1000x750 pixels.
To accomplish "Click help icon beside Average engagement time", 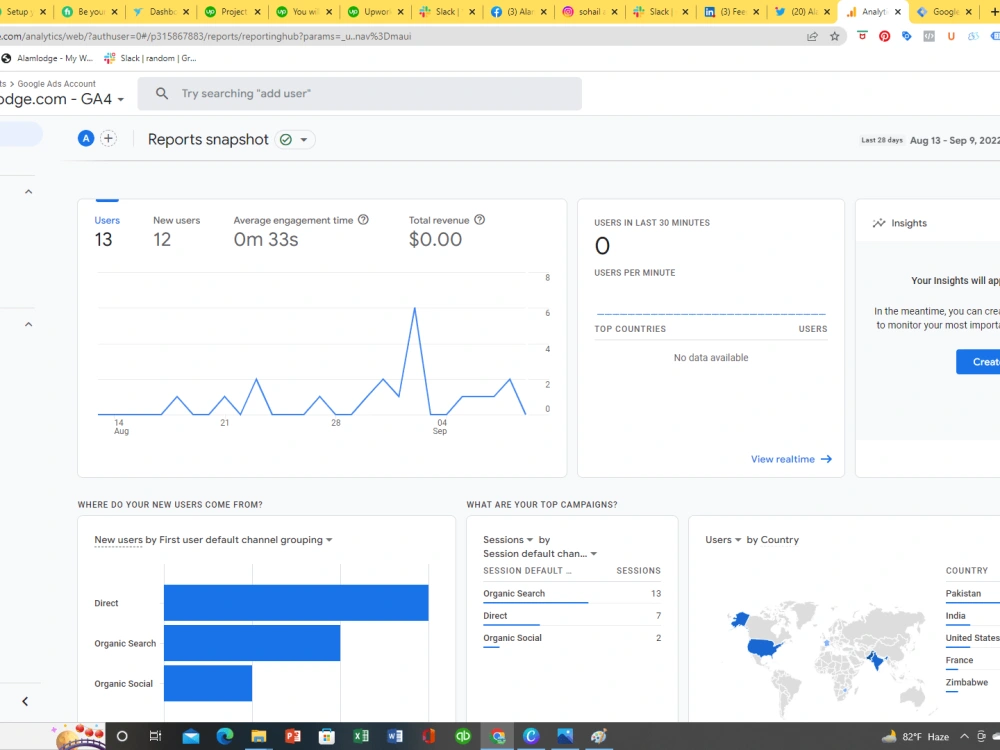I will [x=363, y=219].
